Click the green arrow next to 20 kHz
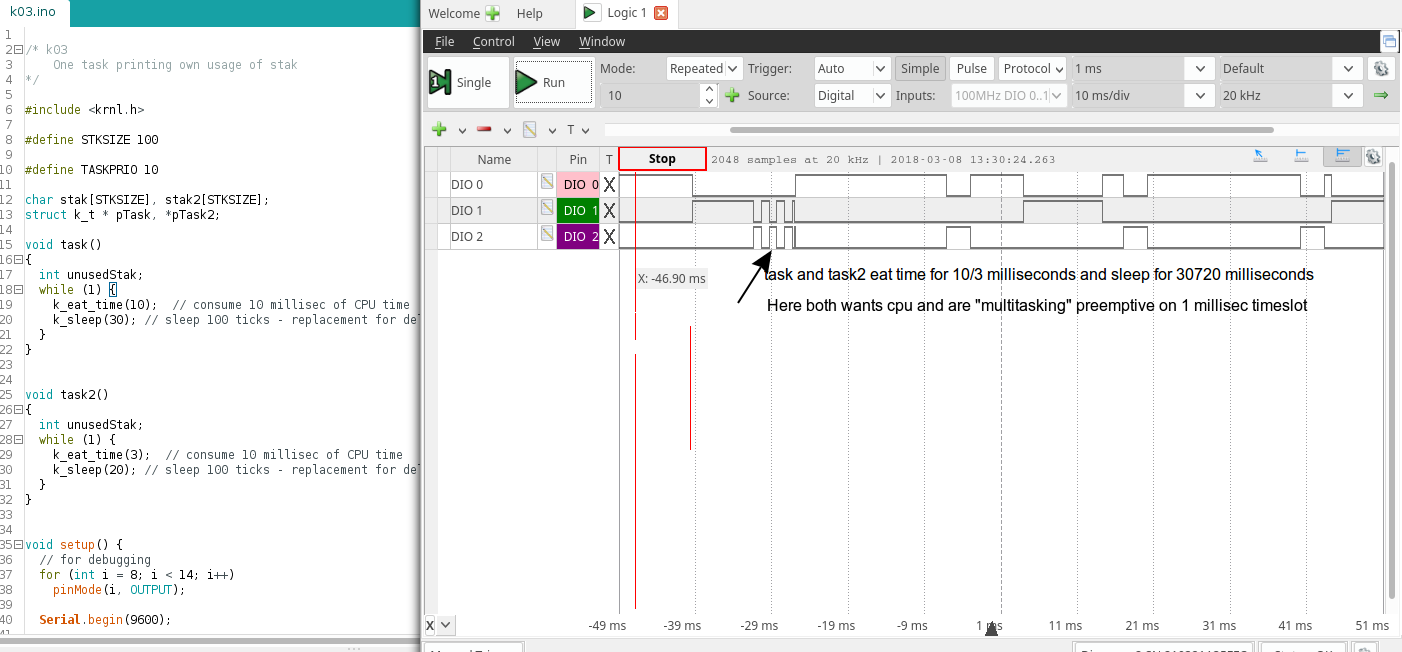 point(1381,96)
